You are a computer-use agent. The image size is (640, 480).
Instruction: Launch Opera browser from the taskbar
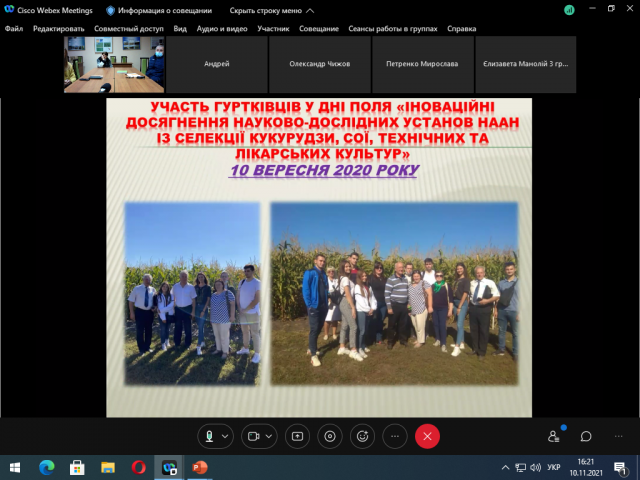(x=138, y=467)
